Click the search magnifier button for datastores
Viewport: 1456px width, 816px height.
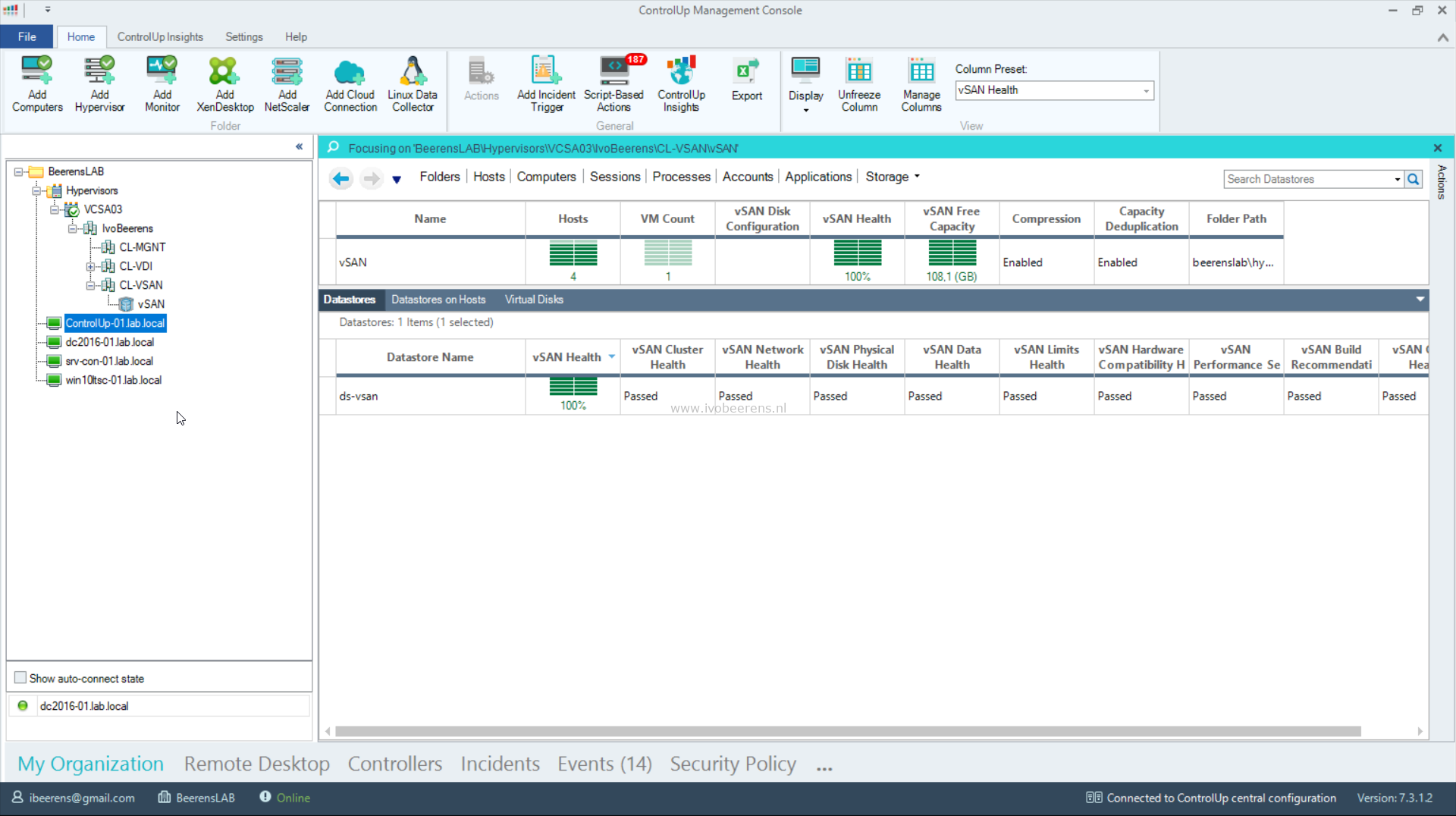(1414, 179)
